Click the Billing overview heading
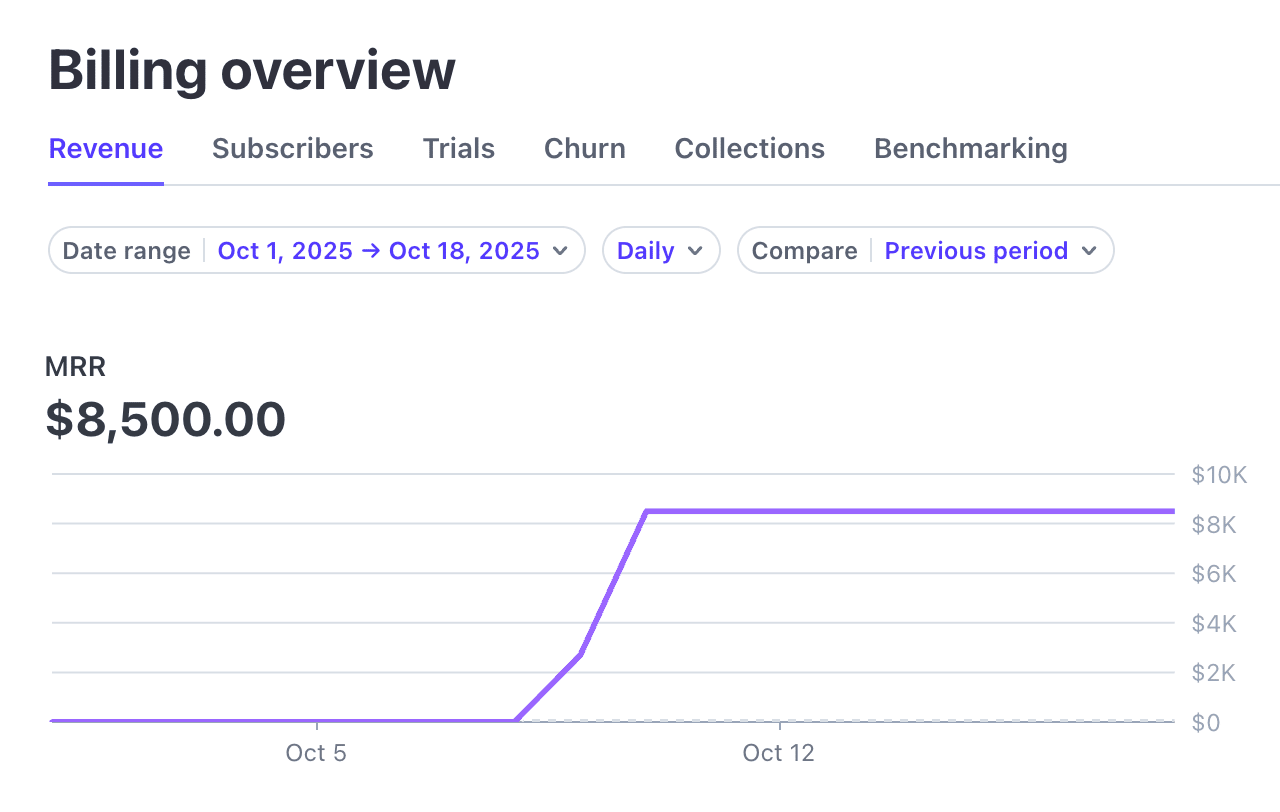Screen dimensions: 1280x812 (252, 71)
